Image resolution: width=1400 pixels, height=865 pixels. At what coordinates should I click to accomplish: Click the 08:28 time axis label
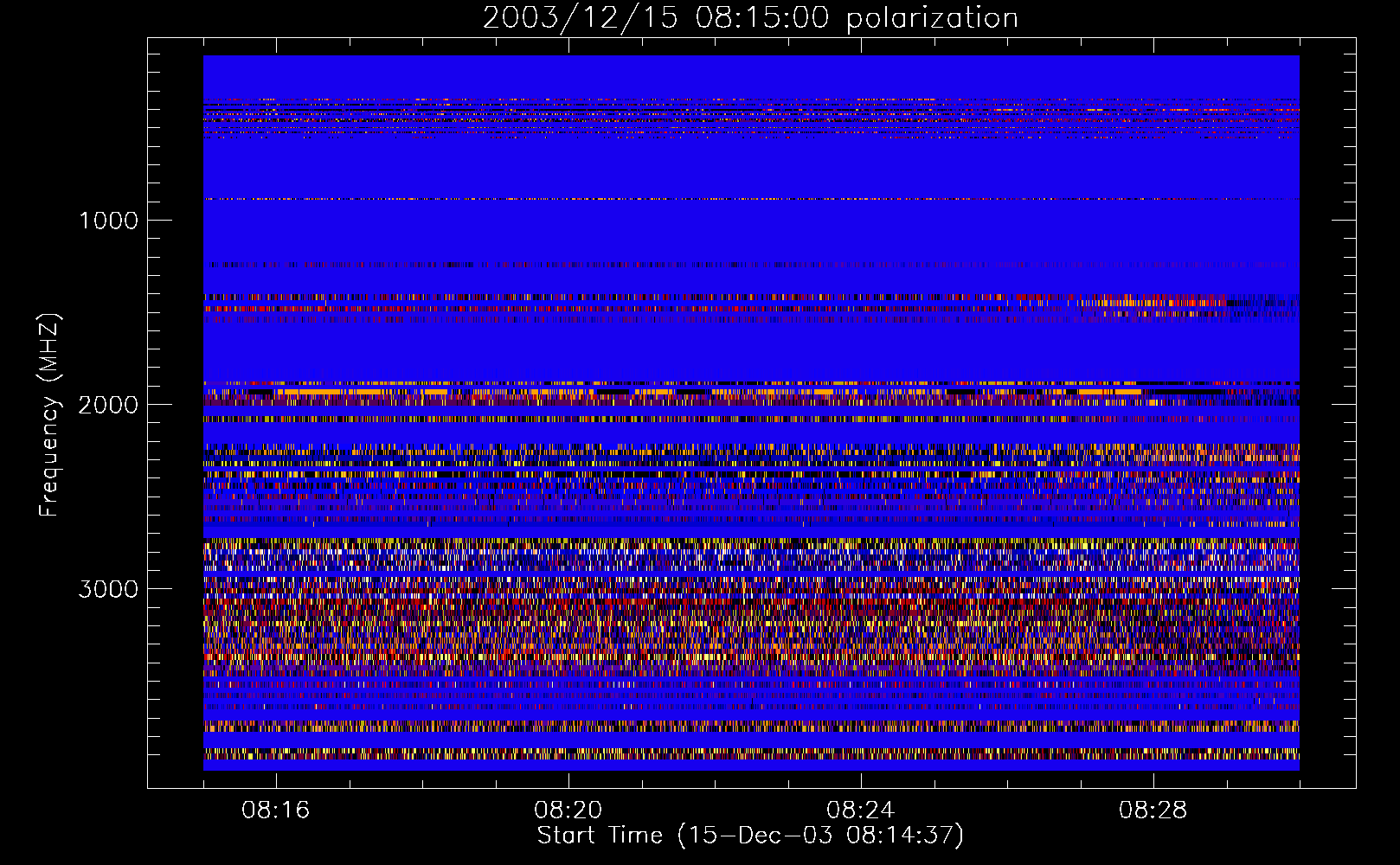click(x=1153, y=811)
